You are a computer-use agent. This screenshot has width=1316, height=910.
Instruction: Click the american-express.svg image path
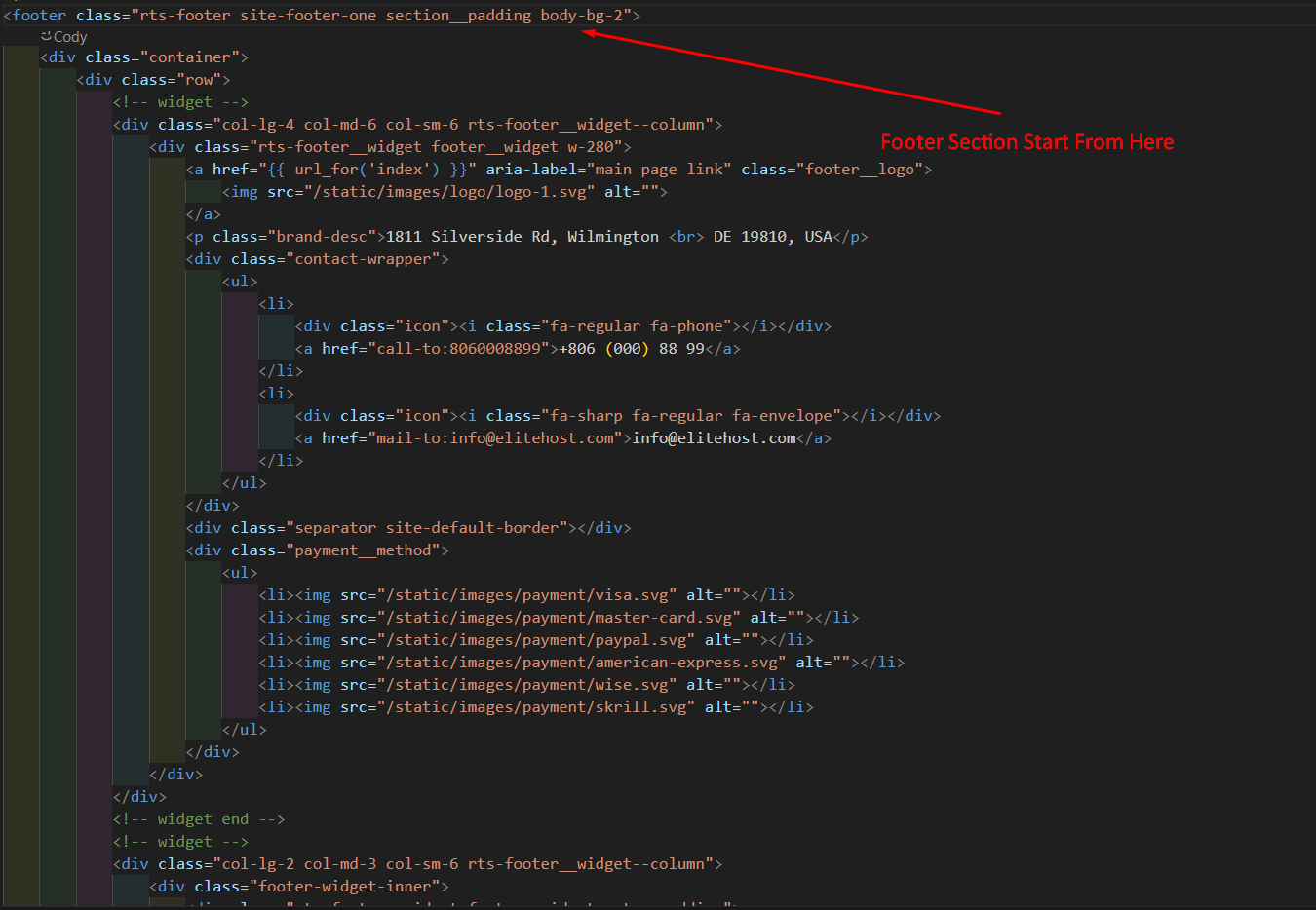coord(582,663)
